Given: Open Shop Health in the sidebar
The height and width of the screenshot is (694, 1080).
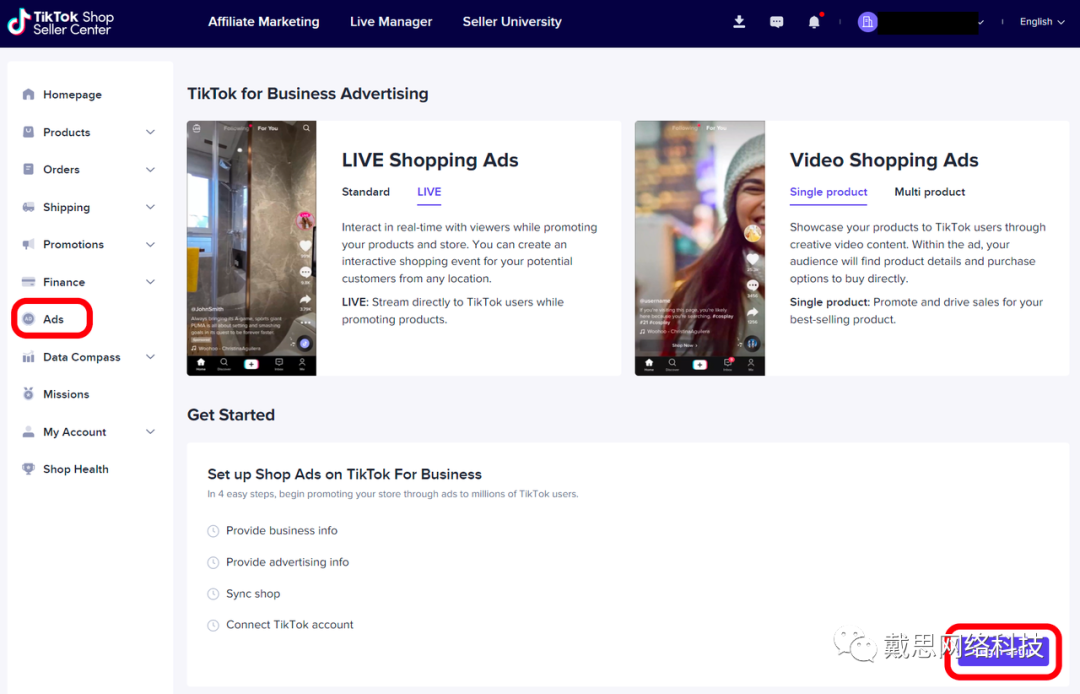Looking at the screenshot, I should coord(76,469).
